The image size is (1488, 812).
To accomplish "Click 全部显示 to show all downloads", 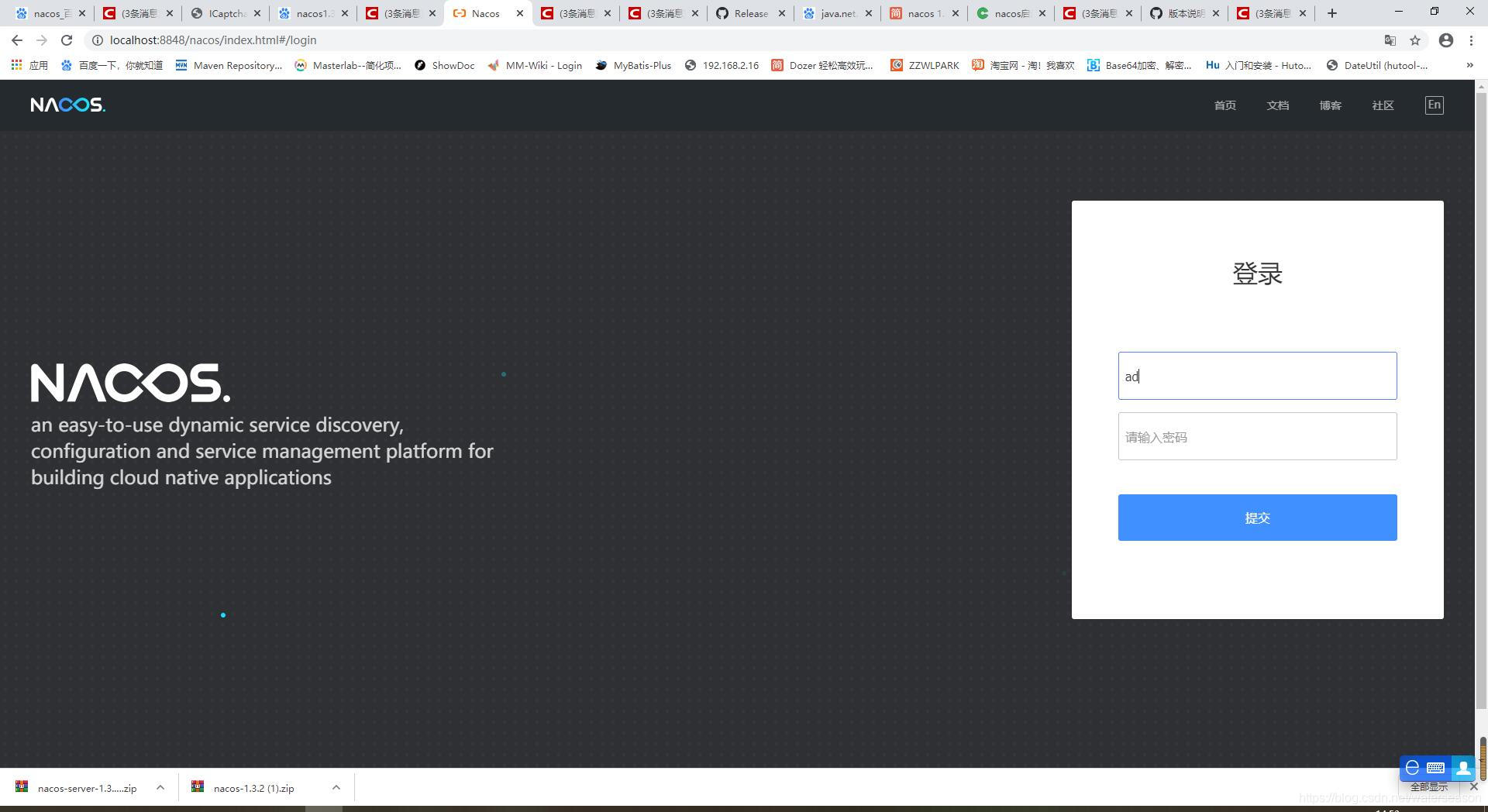I will pos(1429,786).
